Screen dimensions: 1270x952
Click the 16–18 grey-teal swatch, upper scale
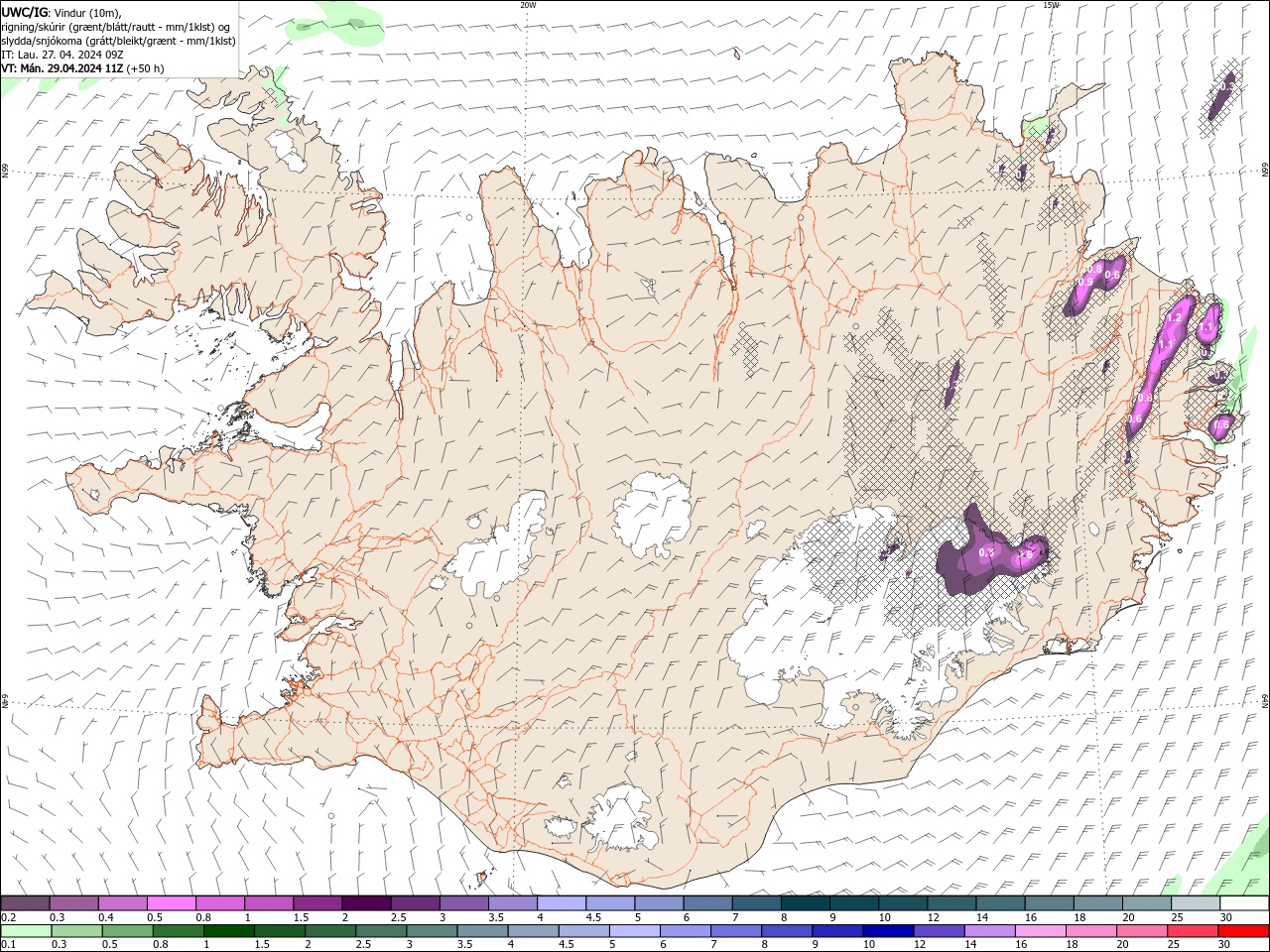[1049, 903]
